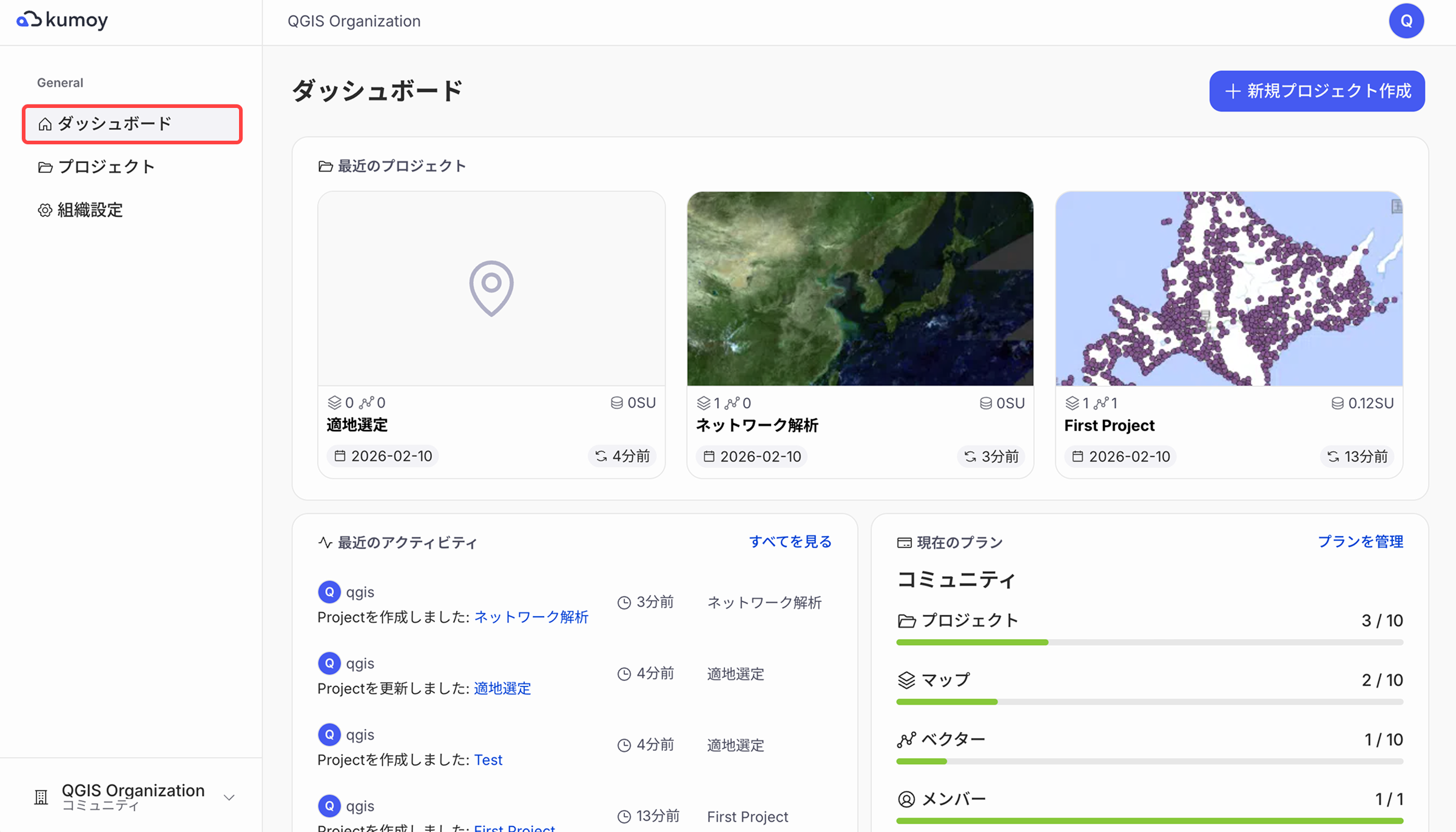Click the folder icon beside プロジェクト in sidebar
The height and width of the screenshot is (832, 1456).
[44, 167]
